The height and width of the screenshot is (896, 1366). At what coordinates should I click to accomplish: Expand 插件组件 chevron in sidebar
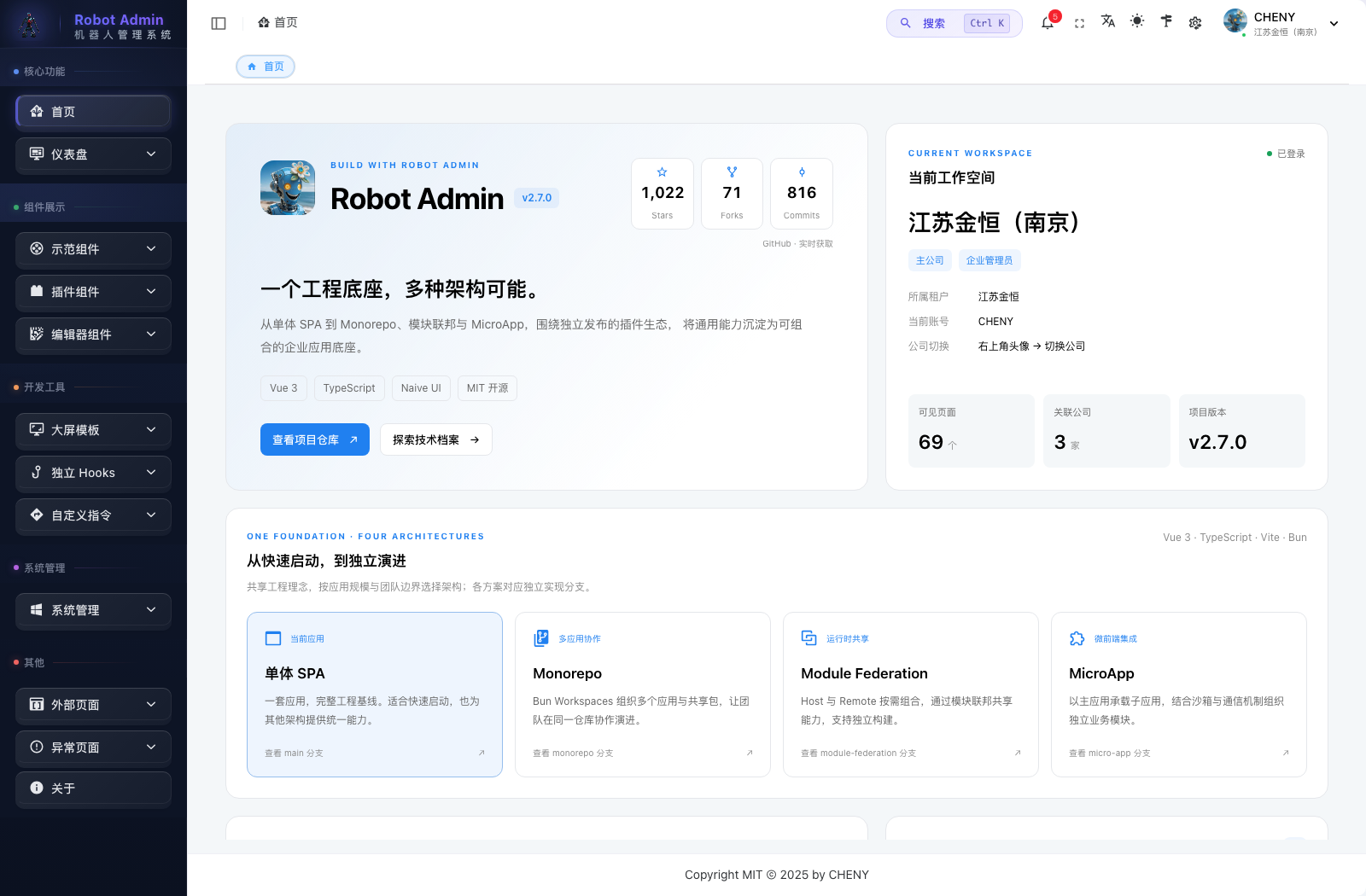[x=151, y=292]
